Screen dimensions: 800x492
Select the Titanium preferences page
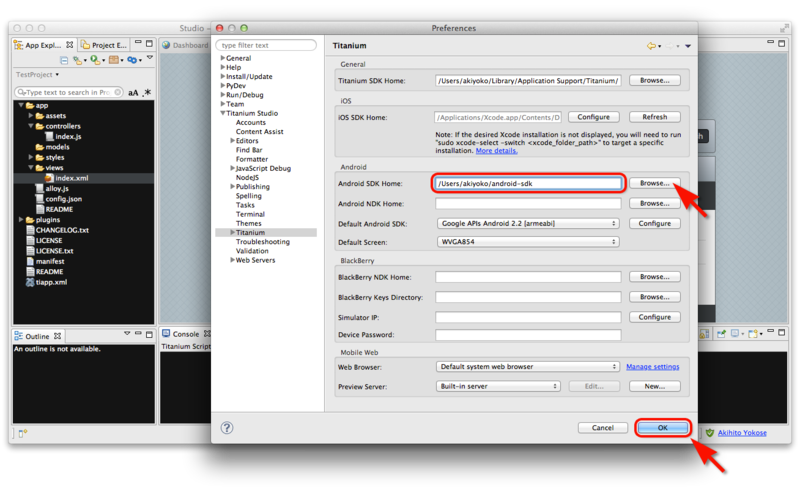[x=250, y=233]
